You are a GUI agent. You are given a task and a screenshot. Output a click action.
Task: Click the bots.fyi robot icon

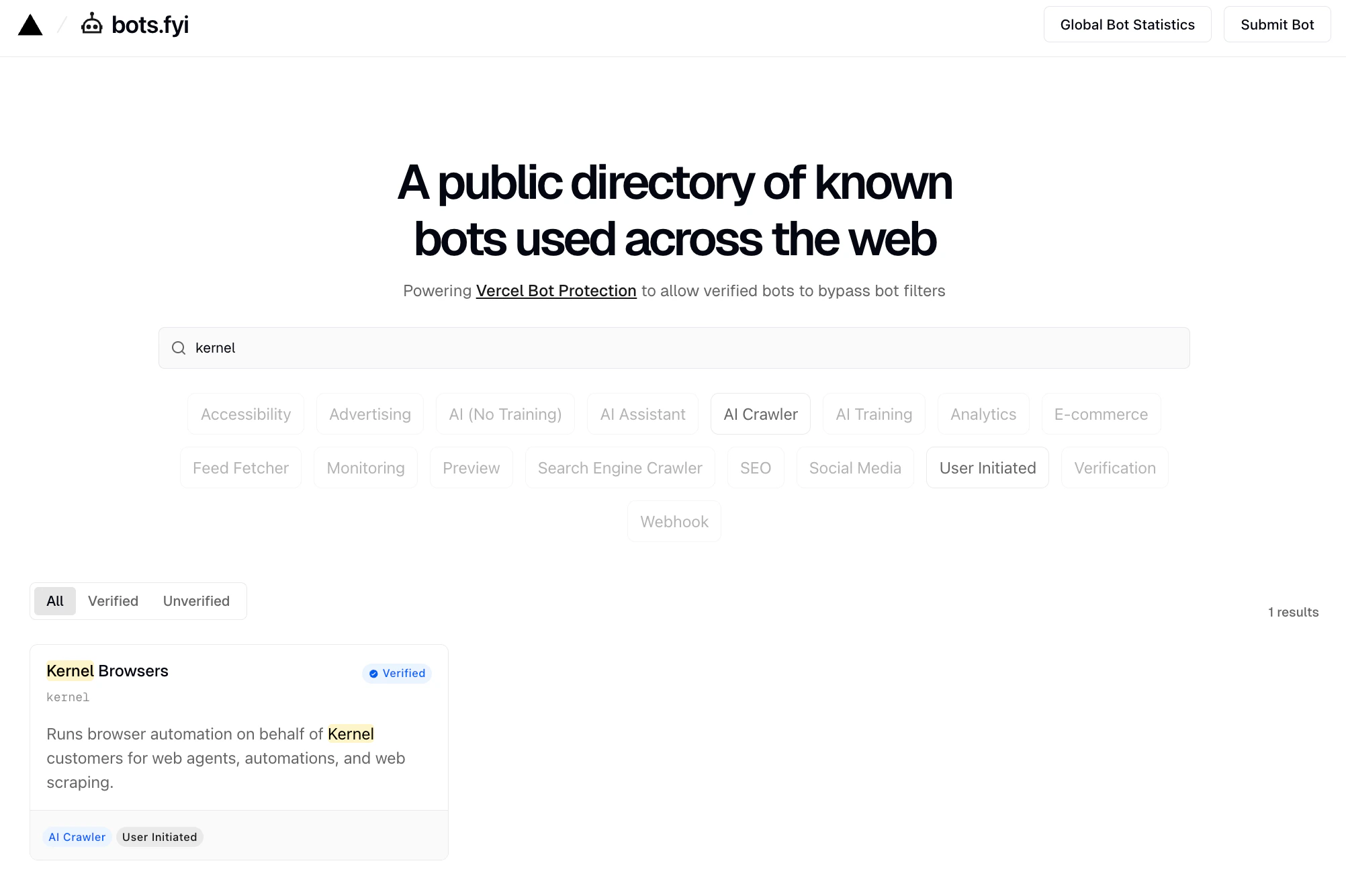pyautogui.click(x=91, y=24)
